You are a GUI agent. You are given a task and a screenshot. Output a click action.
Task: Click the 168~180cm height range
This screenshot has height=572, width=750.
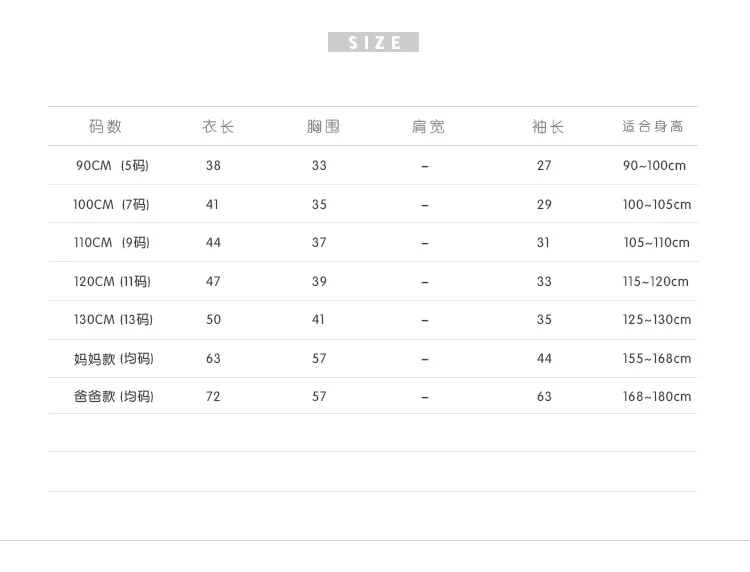point(657,396)
